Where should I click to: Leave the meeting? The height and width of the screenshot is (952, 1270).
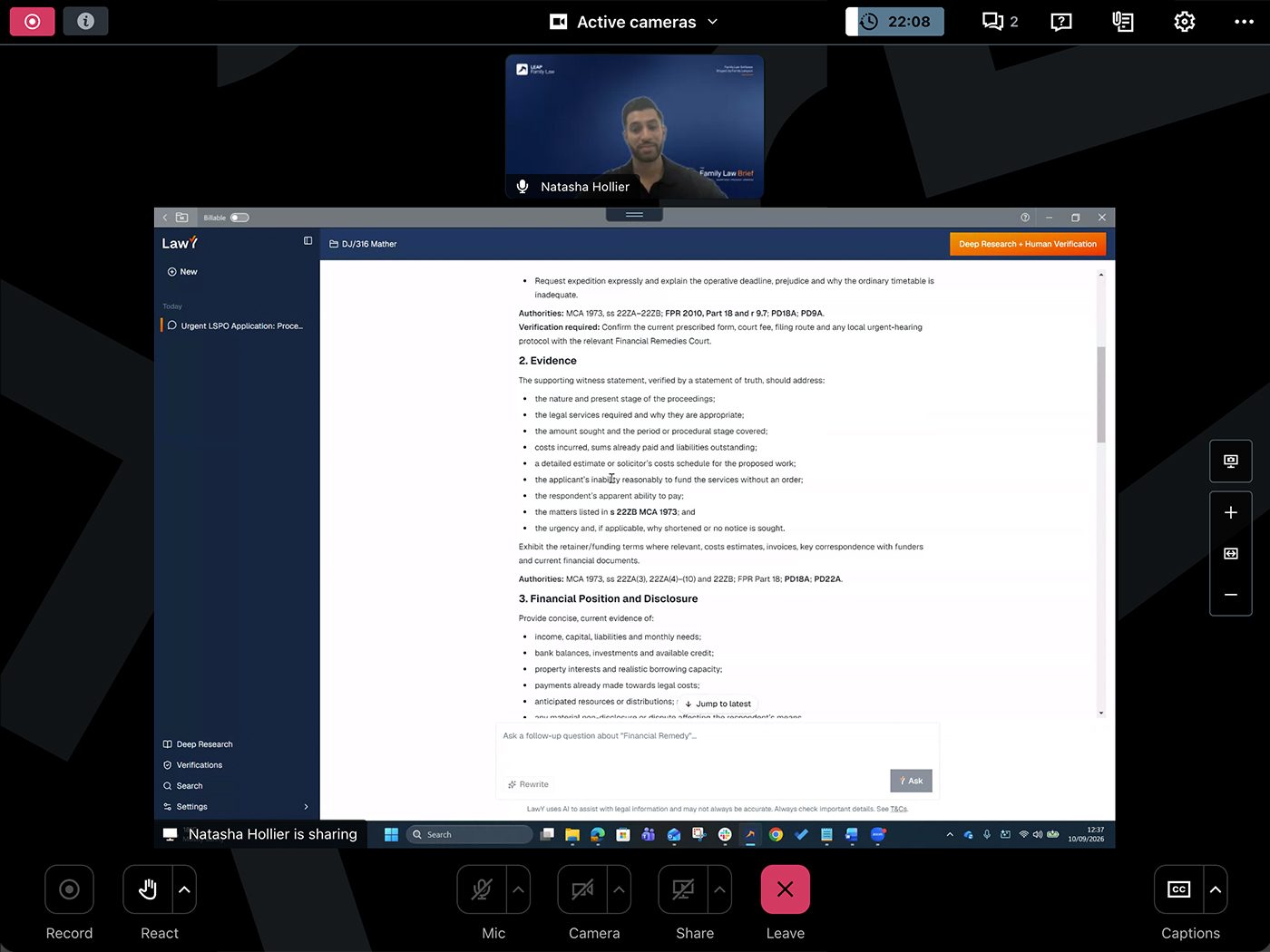click(x=786, y=889)
